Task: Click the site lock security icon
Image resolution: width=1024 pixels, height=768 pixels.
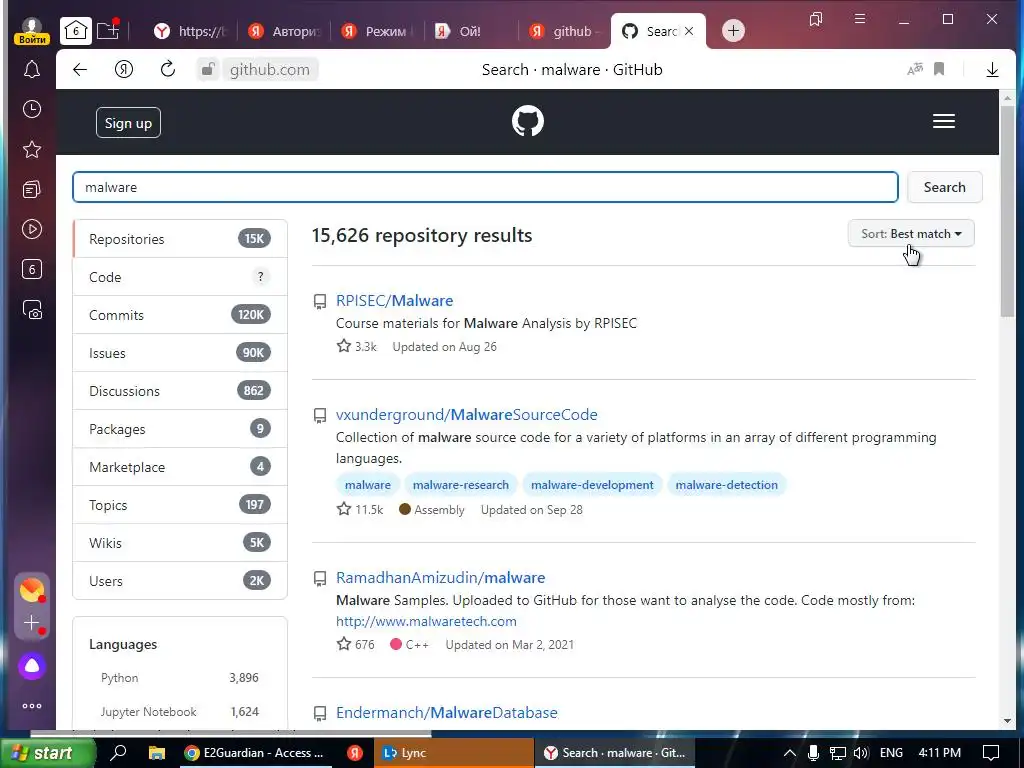Action: point(208,69)
